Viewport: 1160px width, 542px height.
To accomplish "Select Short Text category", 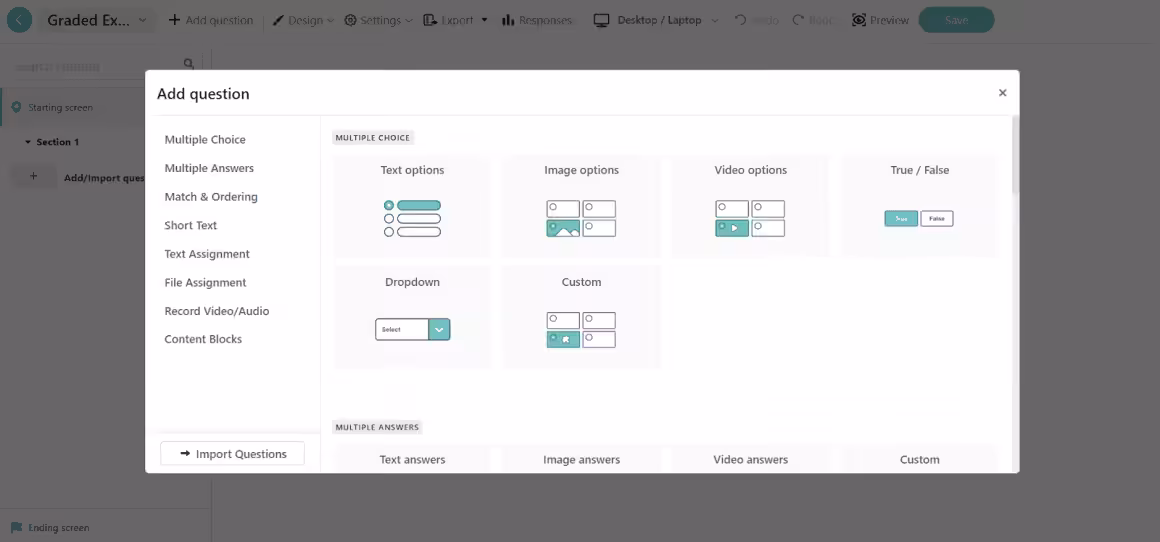I will (190, 225).
